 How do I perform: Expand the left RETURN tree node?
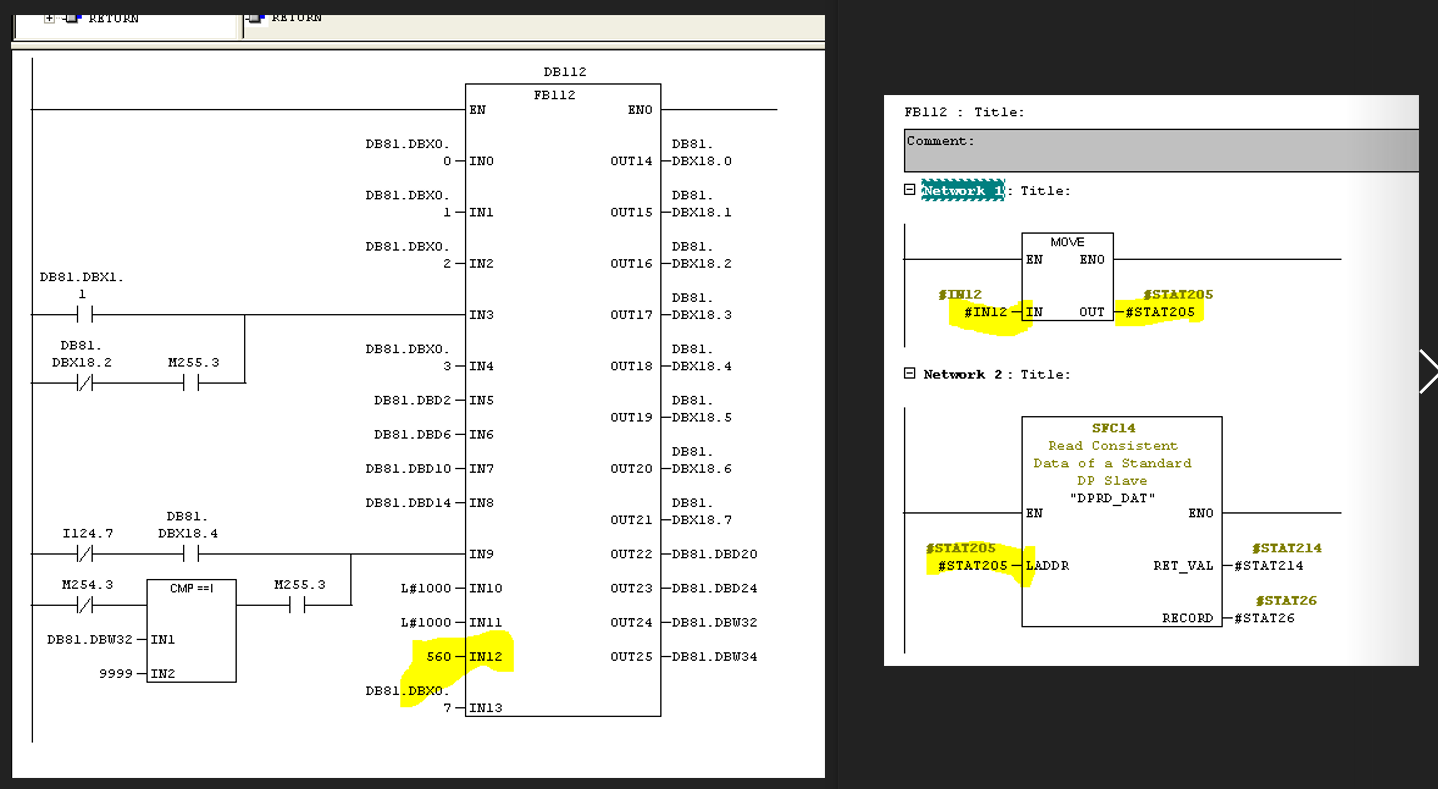tap(49, 18)
